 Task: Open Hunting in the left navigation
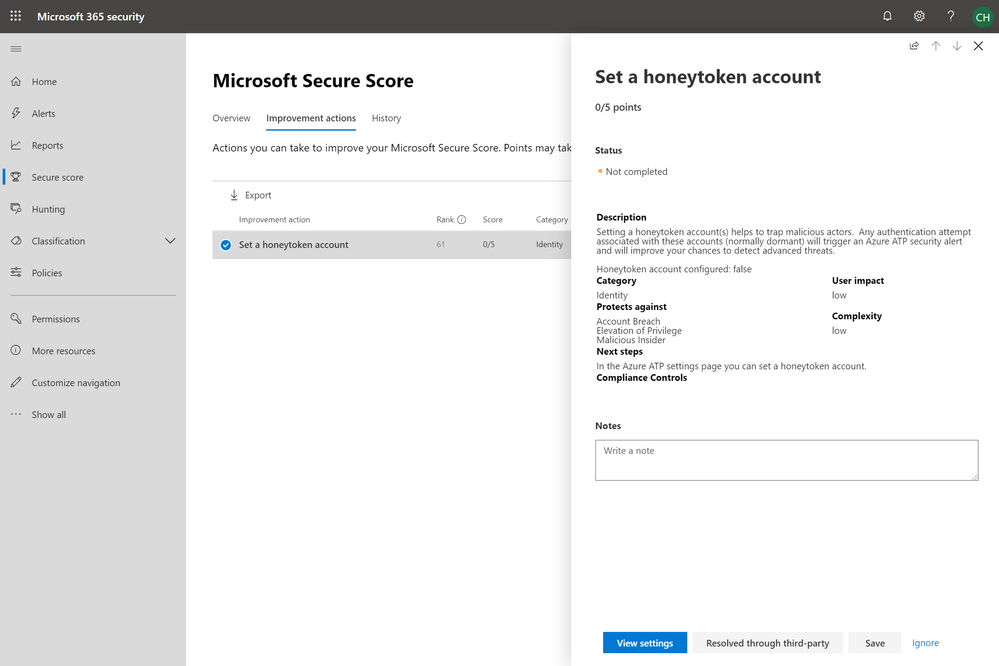coord(48,209)
